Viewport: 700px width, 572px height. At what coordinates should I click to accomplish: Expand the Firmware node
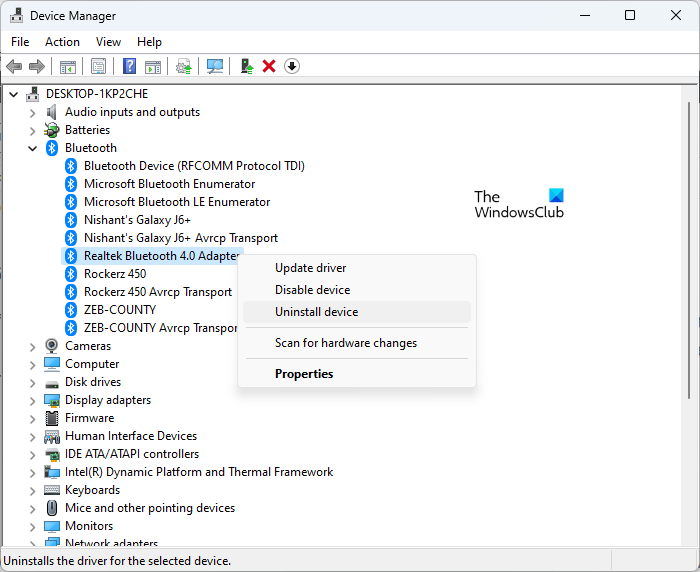click(x=32, y=419)
